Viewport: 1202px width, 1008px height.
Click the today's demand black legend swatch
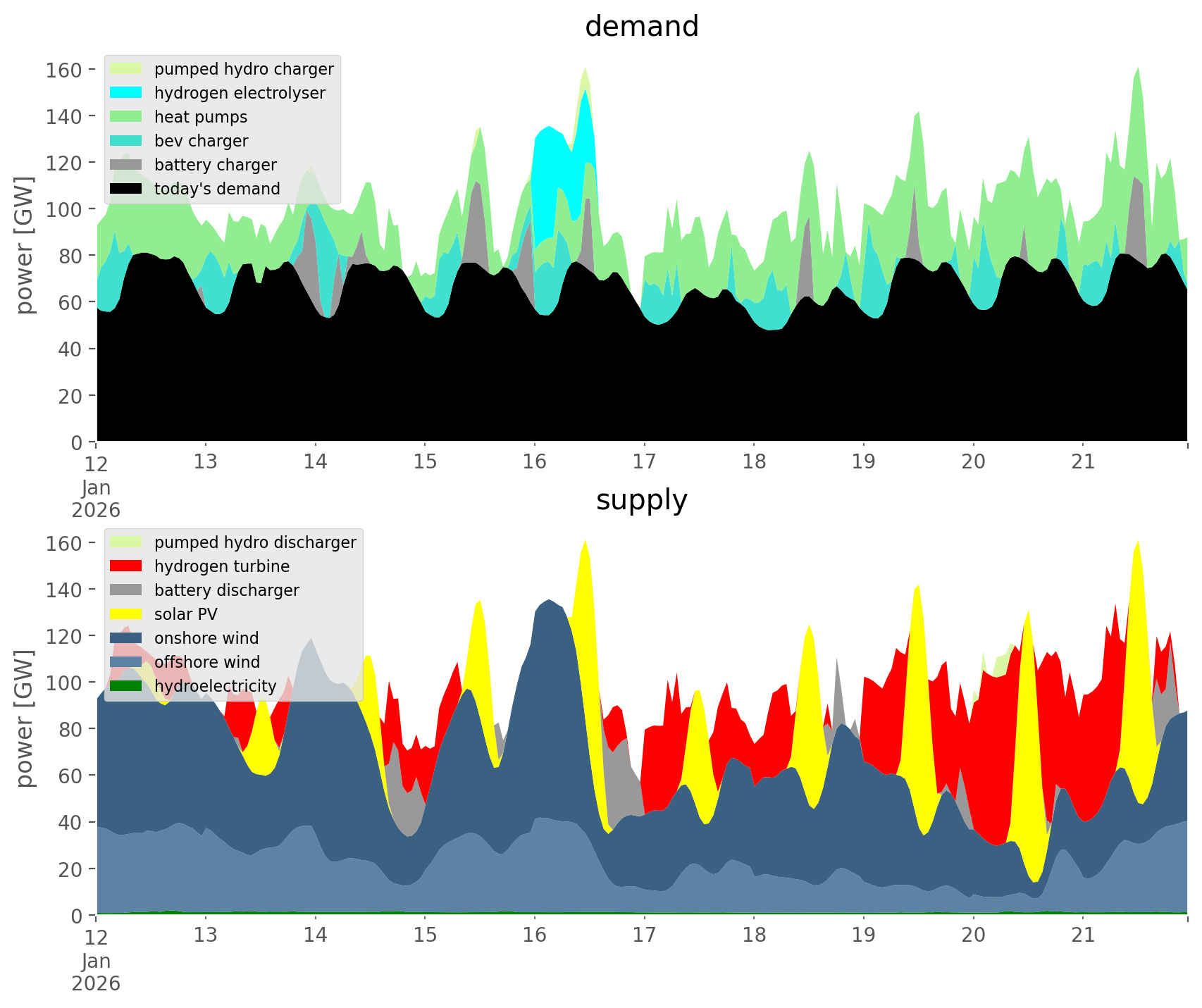point(127,189)
